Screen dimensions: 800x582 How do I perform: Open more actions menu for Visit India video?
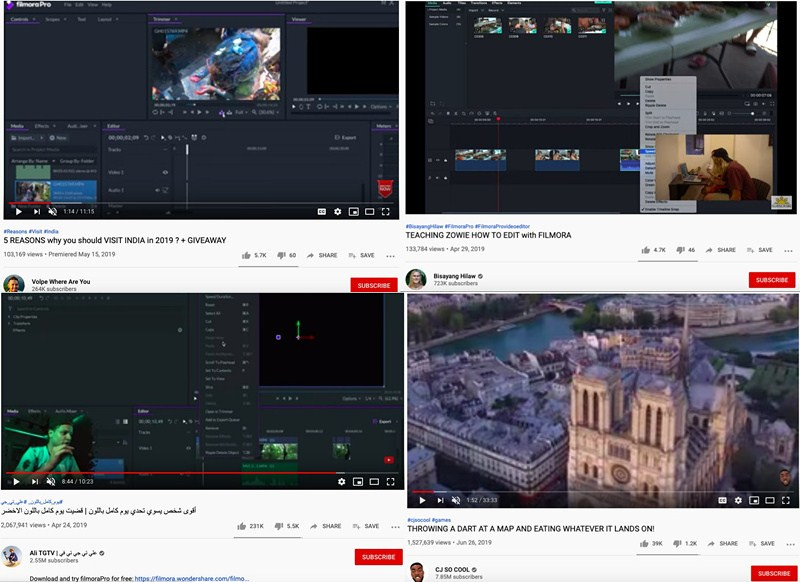click(x=388, y=255)
